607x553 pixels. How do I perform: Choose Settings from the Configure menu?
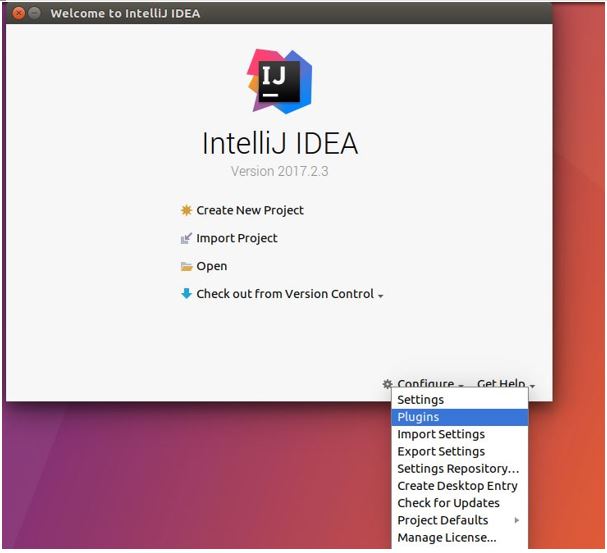point(460,400)
